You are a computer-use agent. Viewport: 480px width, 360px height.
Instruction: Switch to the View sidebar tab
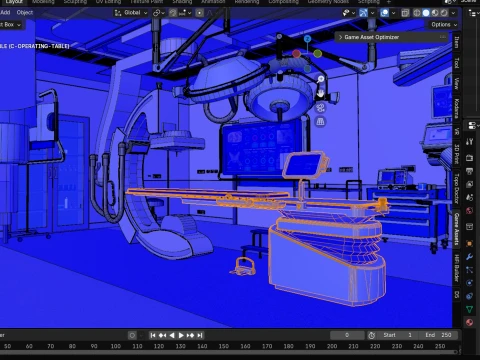(457, 83)
